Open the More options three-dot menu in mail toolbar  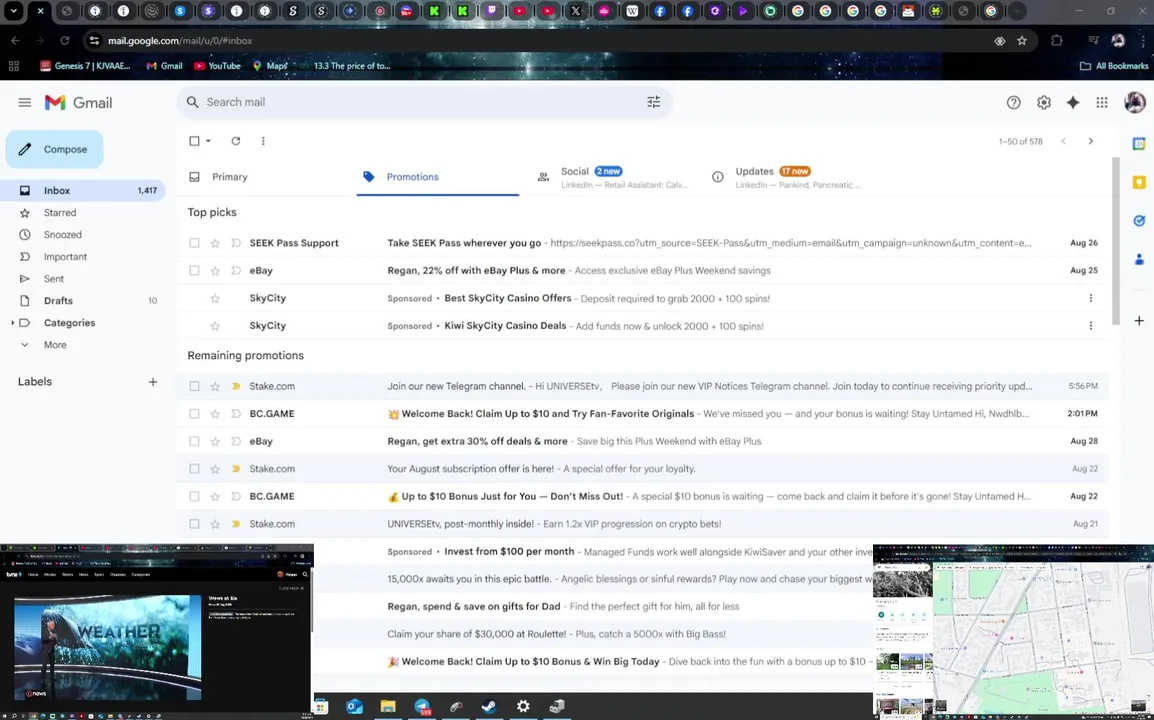(263, 141)
